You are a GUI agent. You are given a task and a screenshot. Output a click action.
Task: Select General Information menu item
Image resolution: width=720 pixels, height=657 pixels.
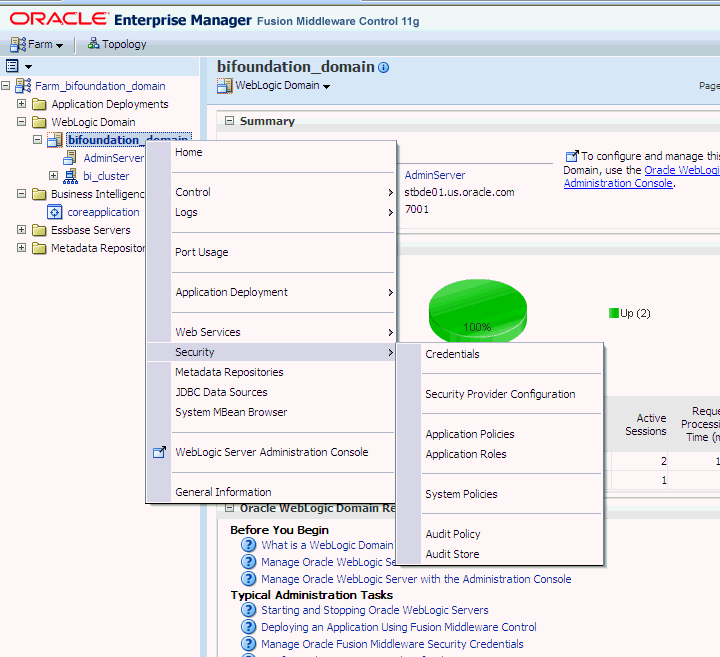(x=271, y=492)
